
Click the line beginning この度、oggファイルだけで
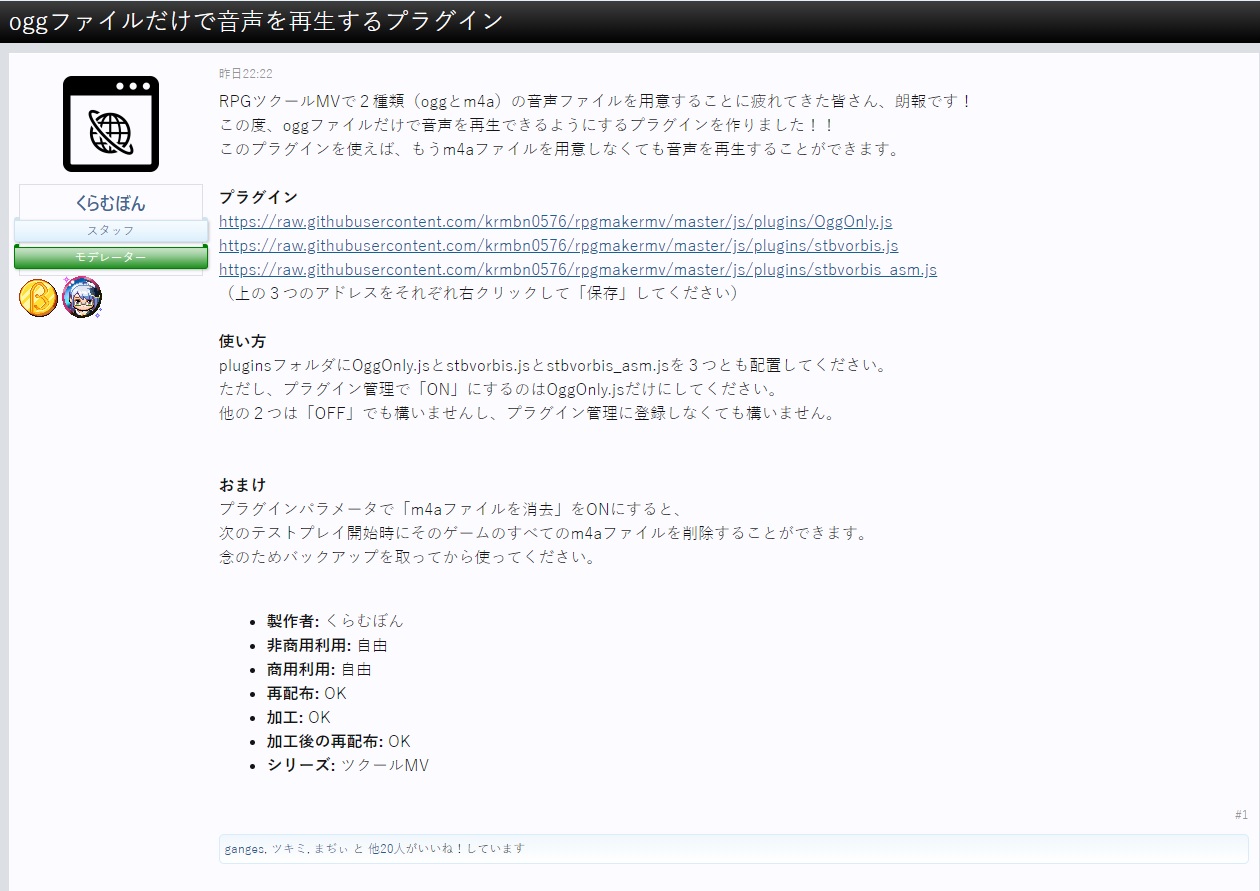tap(527, 125)
